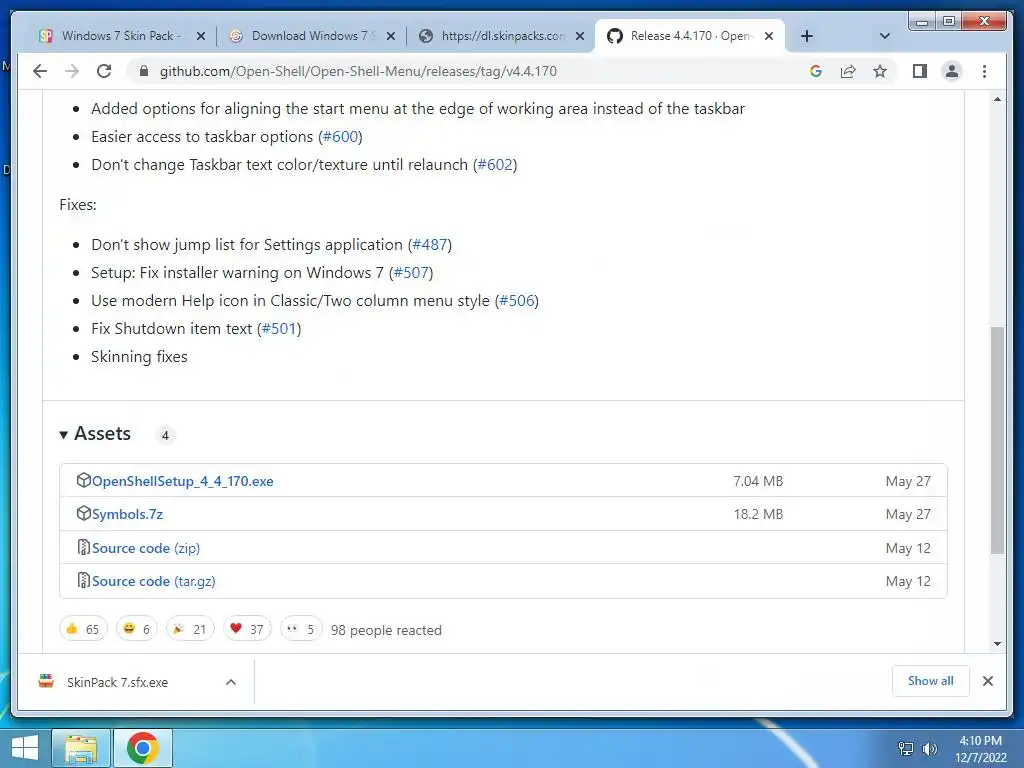Image resolution: width=1024 pixels, height=768 pixels.
Task: Open the browser side panel
Action: click(920, 71)
